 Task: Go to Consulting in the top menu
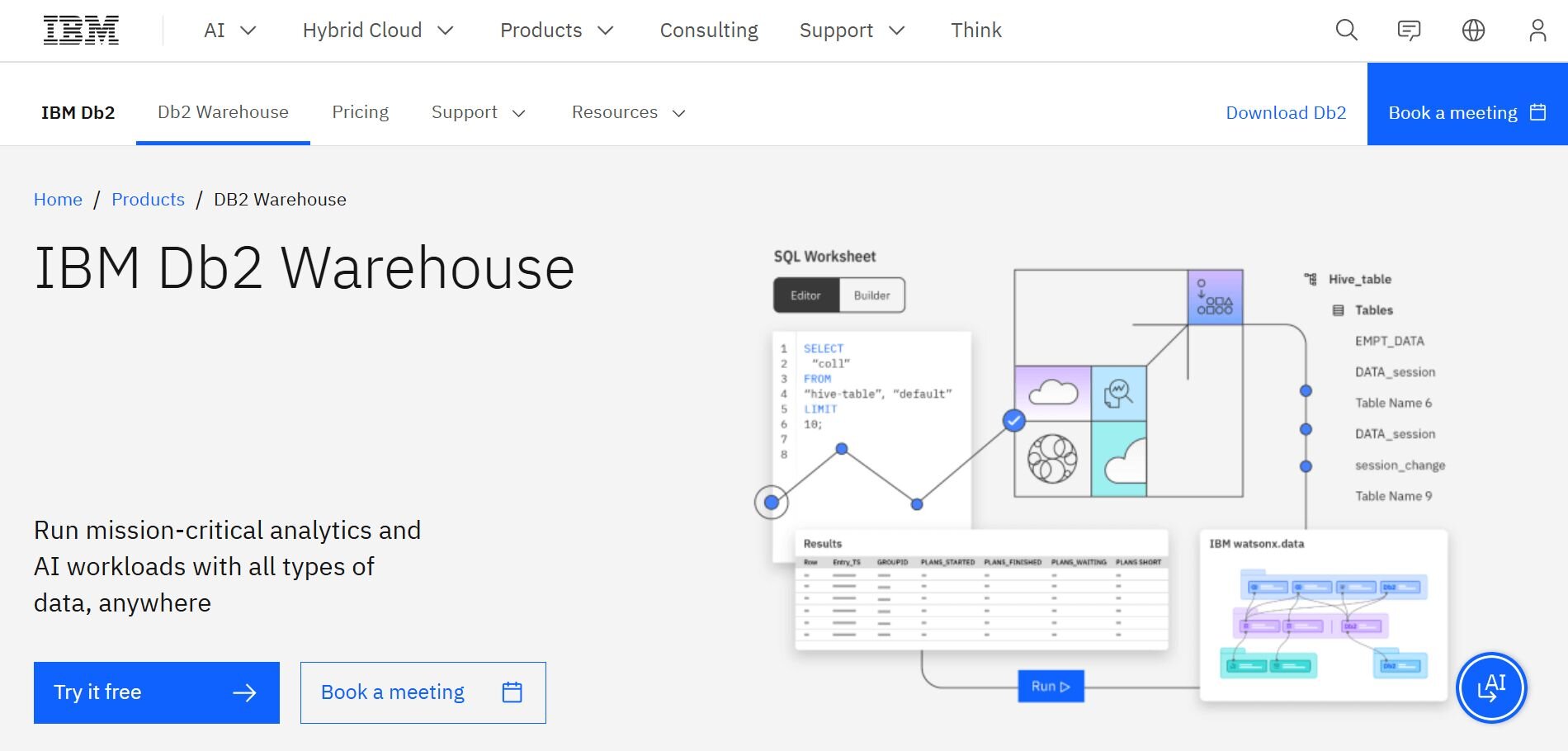(x=708, y=31)
